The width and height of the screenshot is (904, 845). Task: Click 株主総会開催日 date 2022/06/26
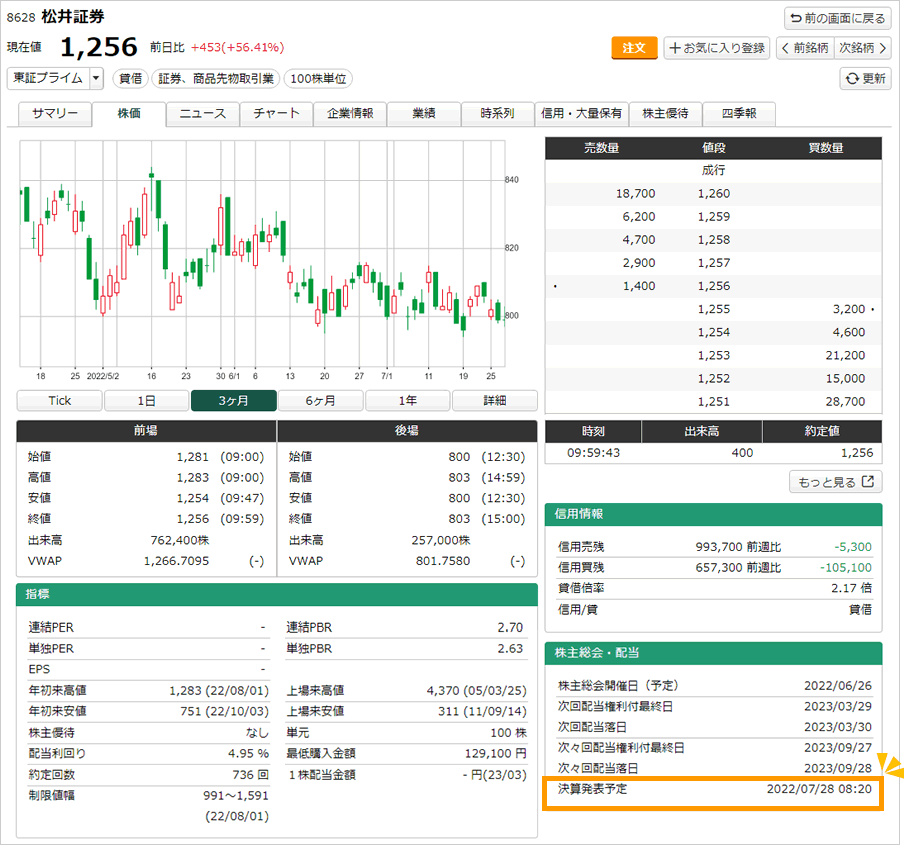click(838, 686)
